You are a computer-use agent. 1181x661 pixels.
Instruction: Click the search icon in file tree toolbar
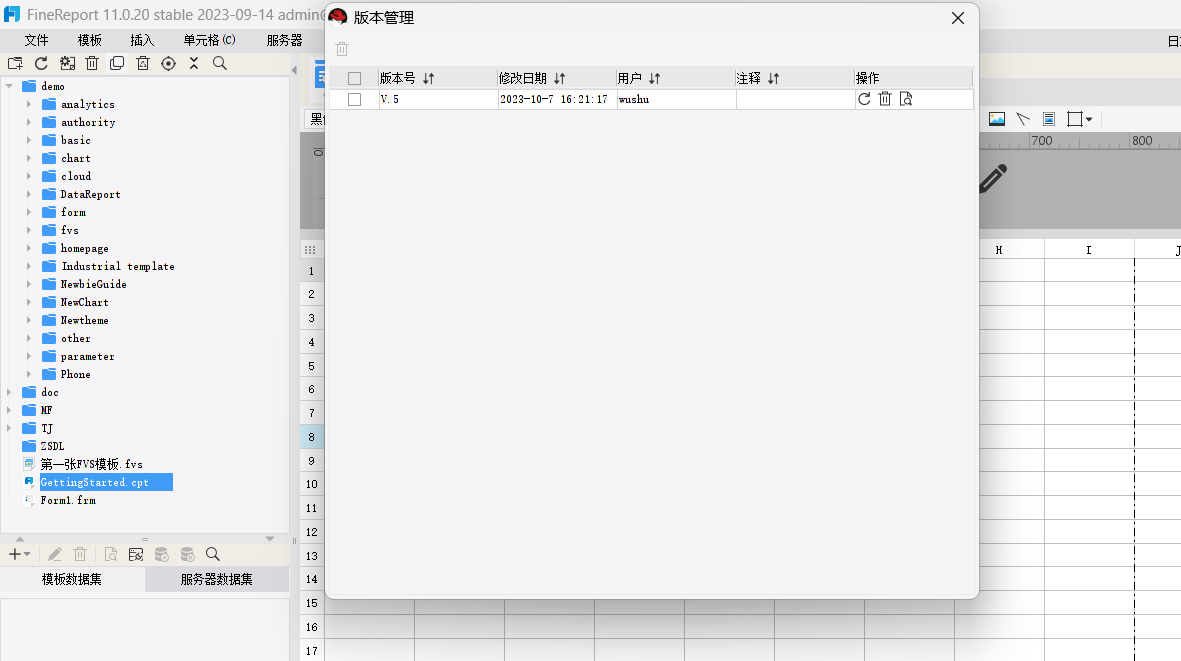(220, 63)
